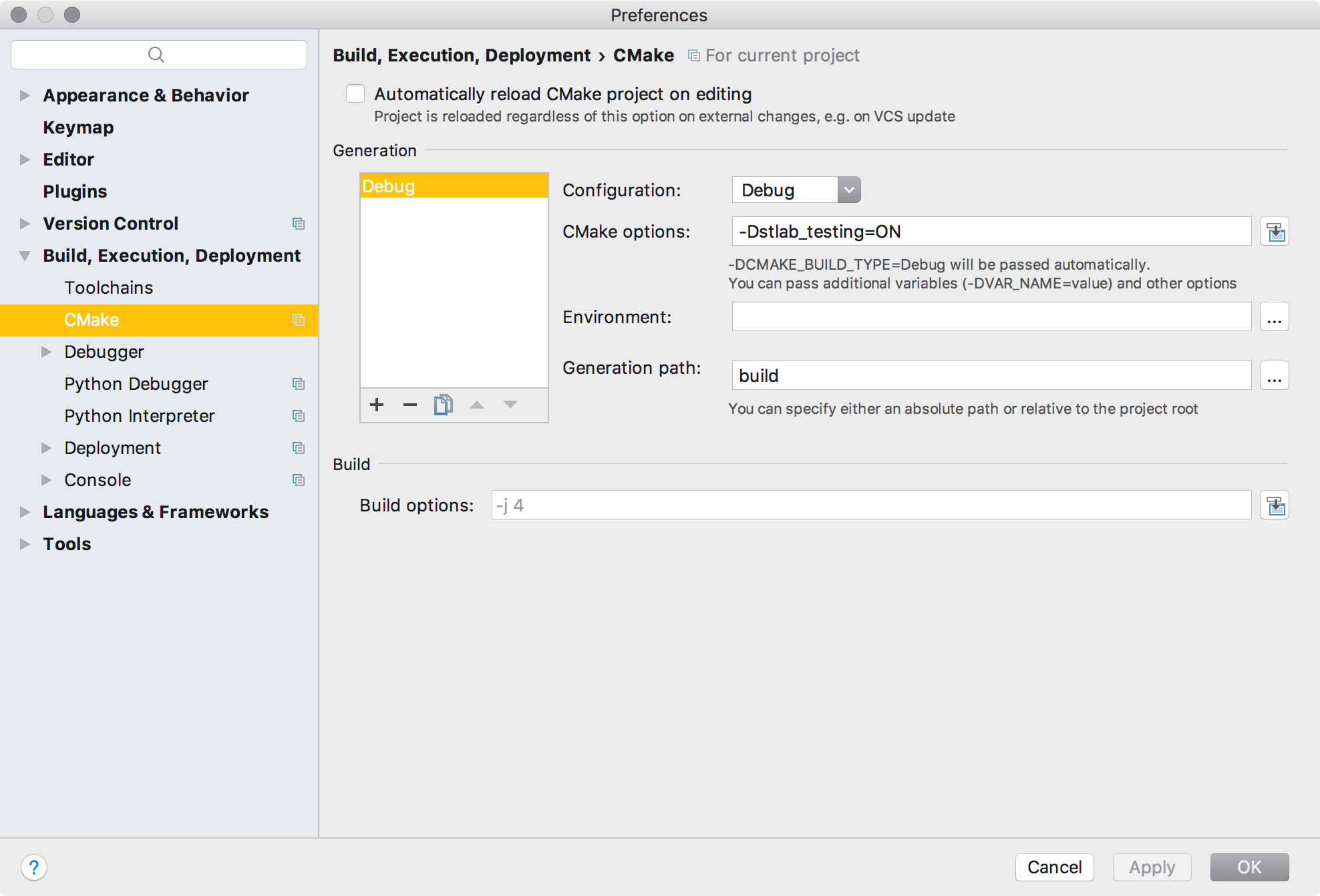Viewport: 1320px width, 896px height.
Task: Click the CMake options input field
Action: coord(990,232)
